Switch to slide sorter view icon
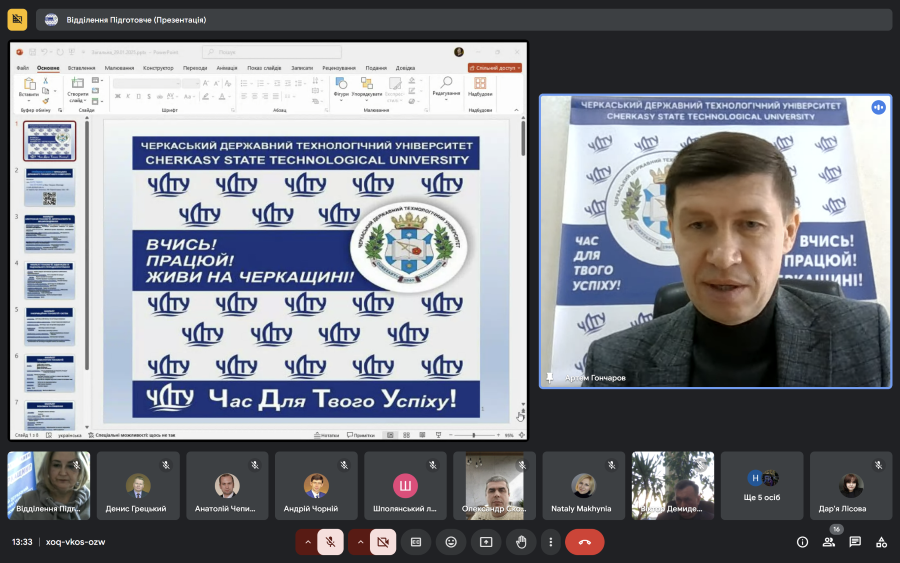 click(x=406, y=435)
